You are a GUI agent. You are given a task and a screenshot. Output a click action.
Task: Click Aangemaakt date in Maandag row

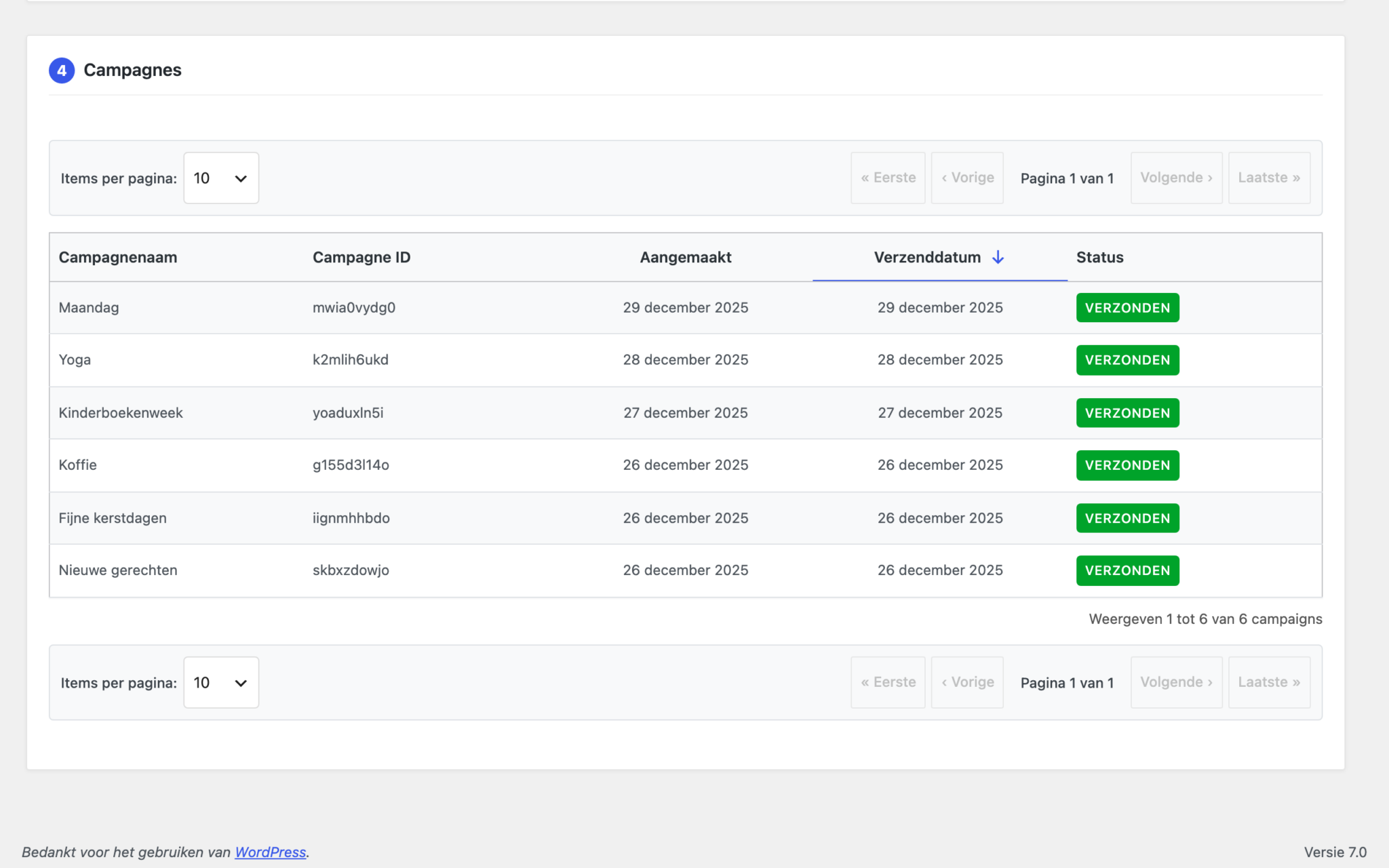(685, 307)
